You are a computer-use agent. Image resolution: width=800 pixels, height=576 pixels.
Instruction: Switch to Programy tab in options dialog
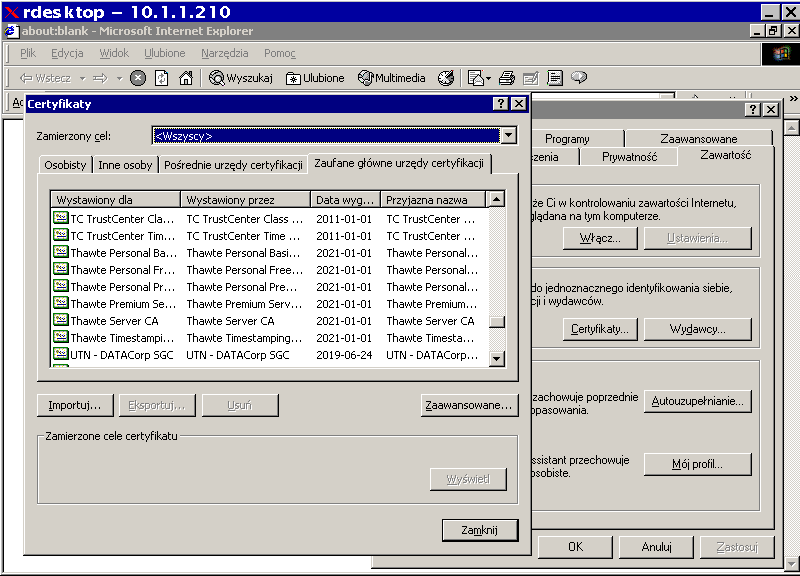click(567, 139)
